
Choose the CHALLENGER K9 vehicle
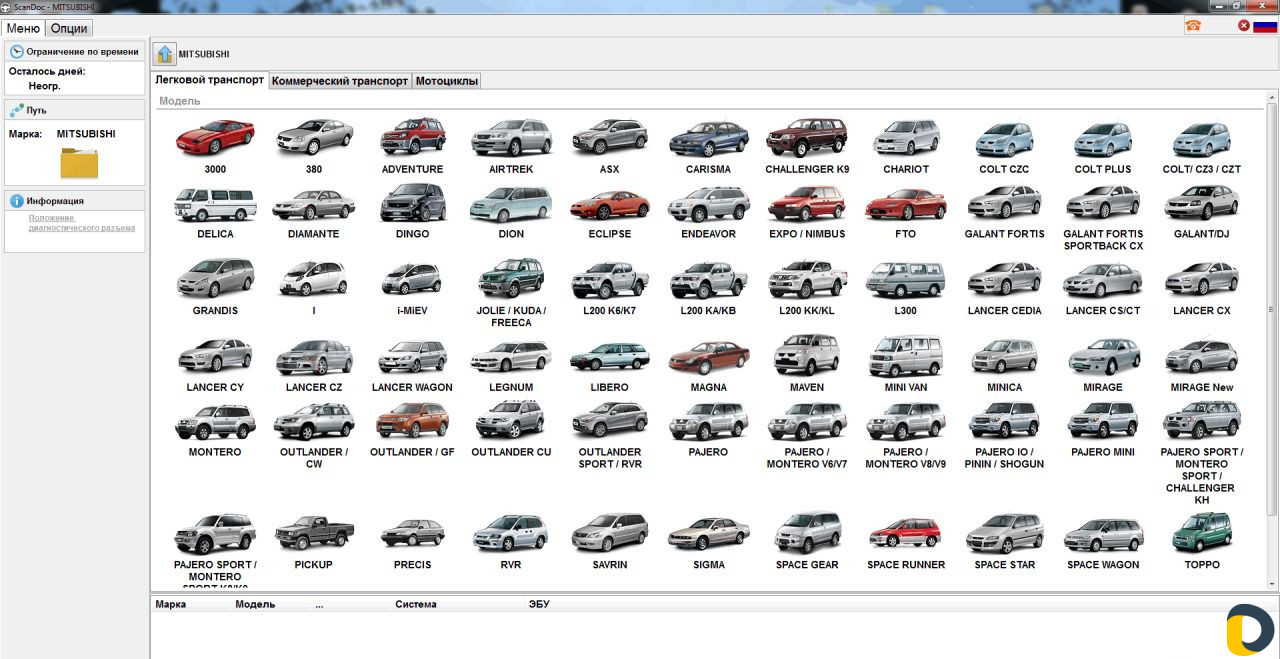point(807,138)
